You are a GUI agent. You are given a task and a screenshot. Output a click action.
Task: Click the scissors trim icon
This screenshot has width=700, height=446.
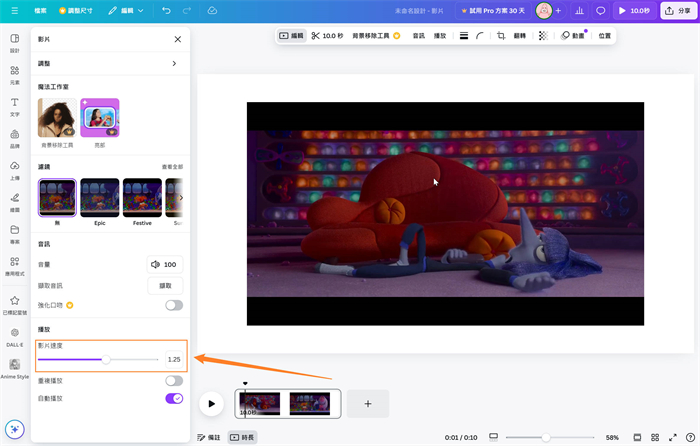click(316, 36)
